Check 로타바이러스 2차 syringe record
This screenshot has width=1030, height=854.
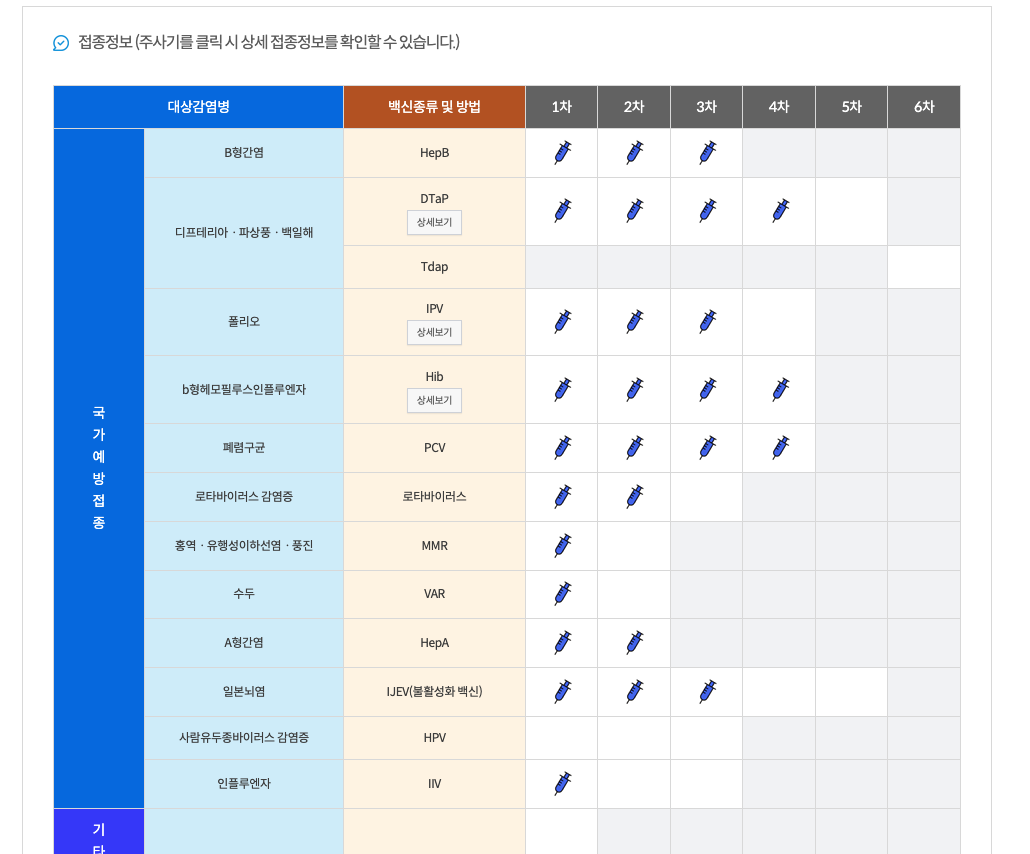click(635, 497)
